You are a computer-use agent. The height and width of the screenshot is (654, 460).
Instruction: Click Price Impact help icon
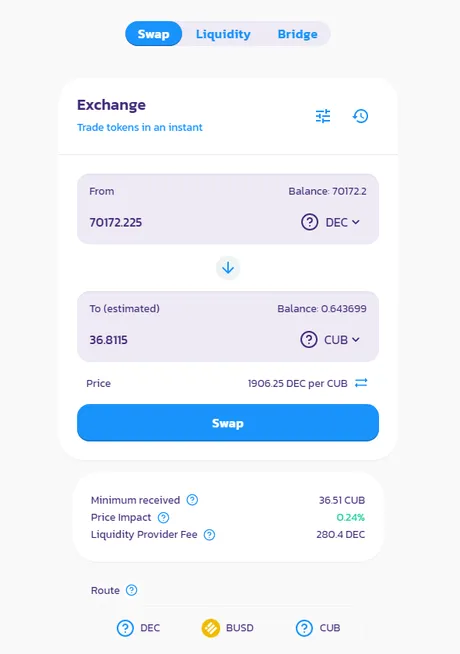click(163, 518)
